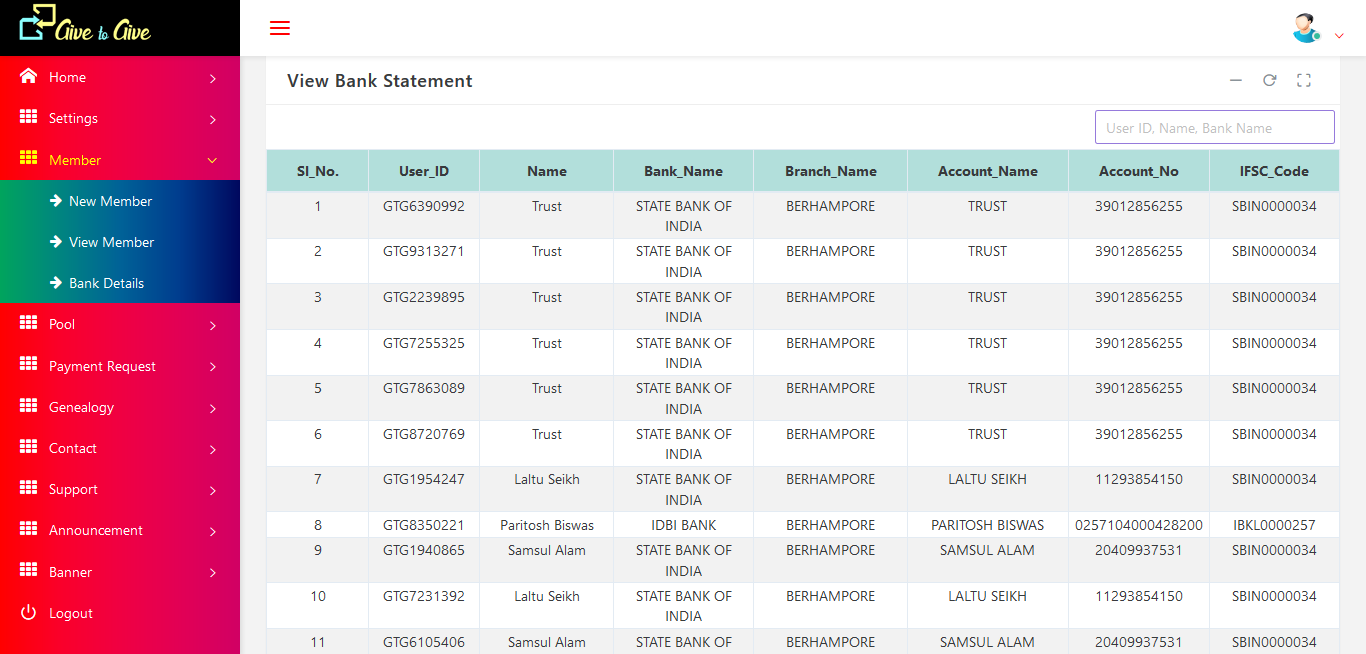Select user ID GTG1954247
Image resolution: width=1366 pixels, height=654 pixels.
coord(424,479)
